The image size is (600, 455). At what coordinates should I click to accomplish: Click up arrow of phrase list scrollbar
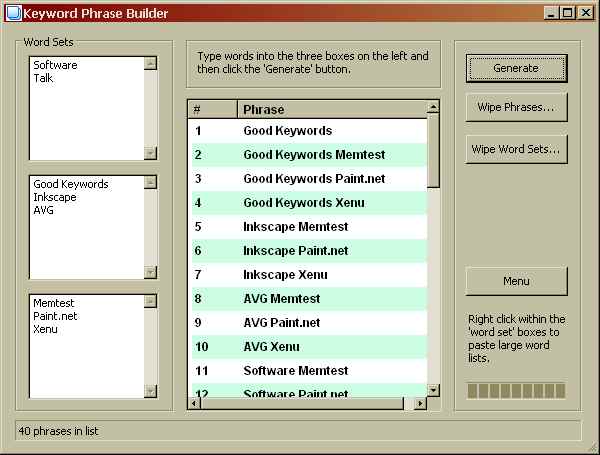[433, 107]
